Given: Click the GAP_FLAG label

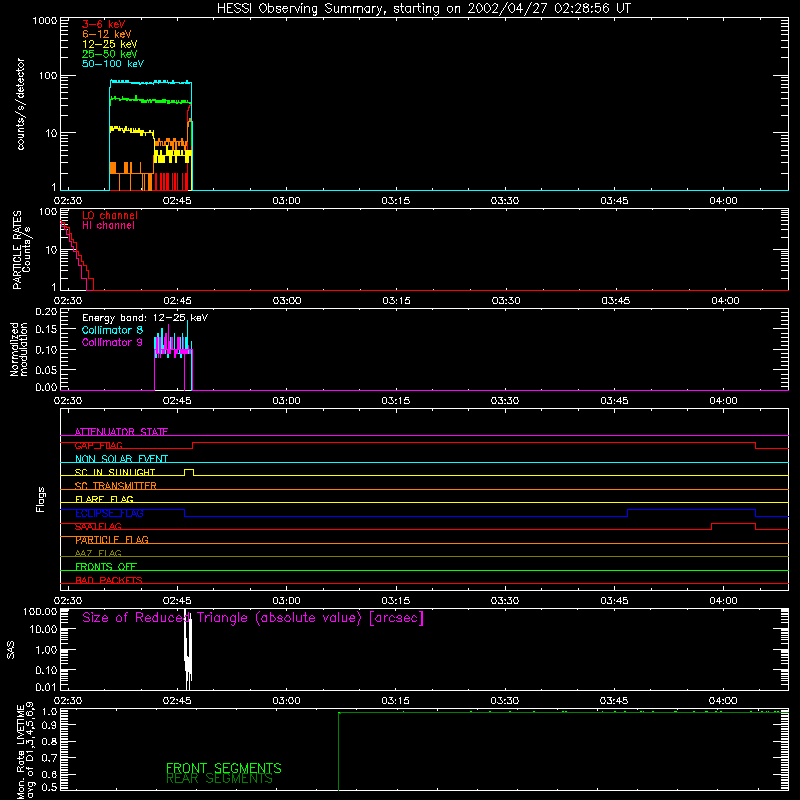Looking at the screenshot, I should click(98, 445).
